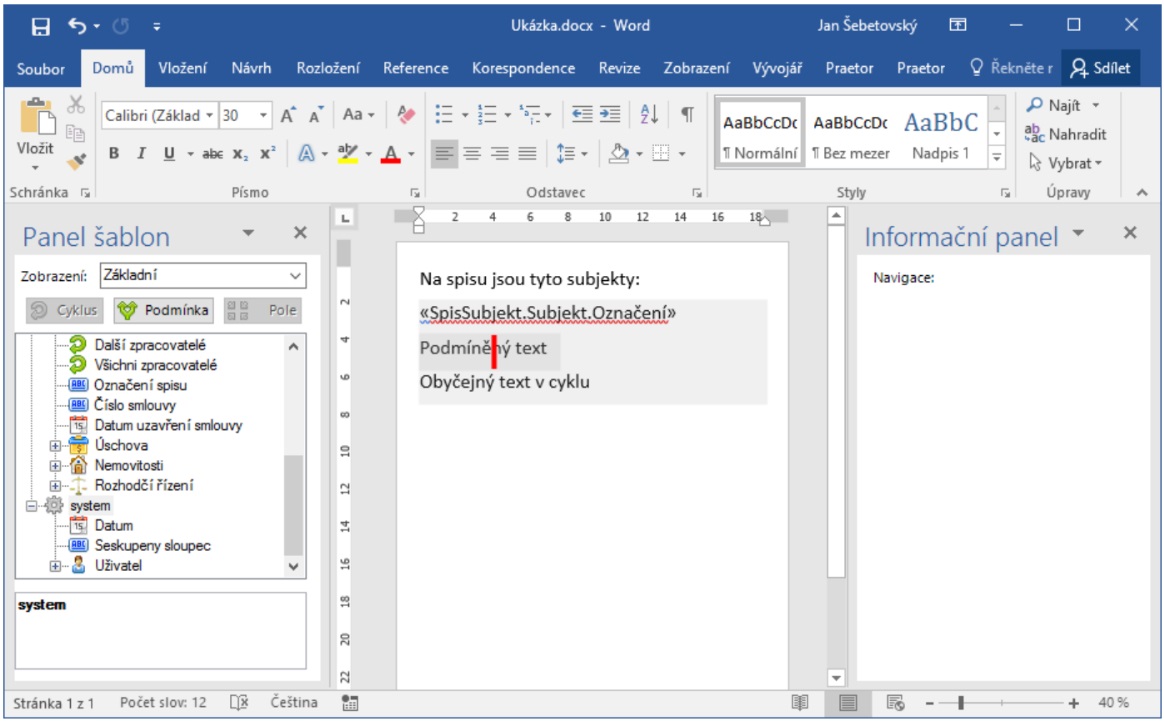
Task: Expand the Úschova tree node
Action: coord(56,446)
